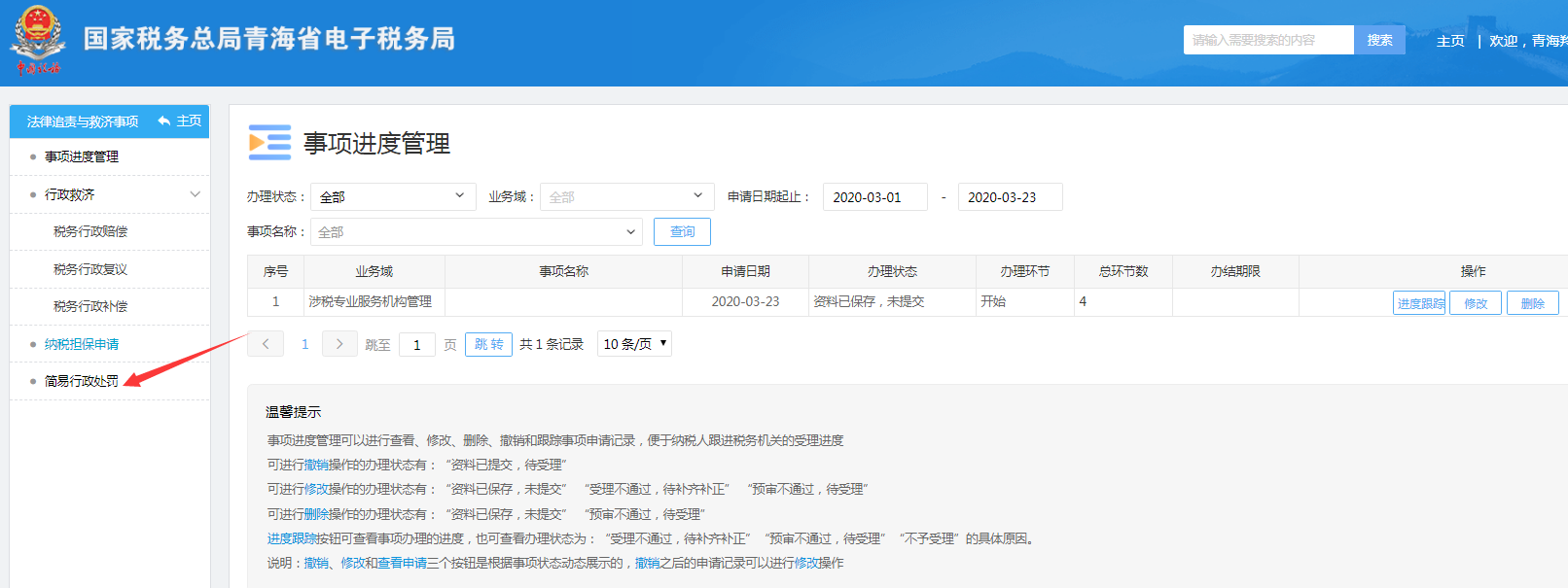This screenshot has width=1568, height=588.
Task: Click 事项名称 column header
Action: [564, 271]
